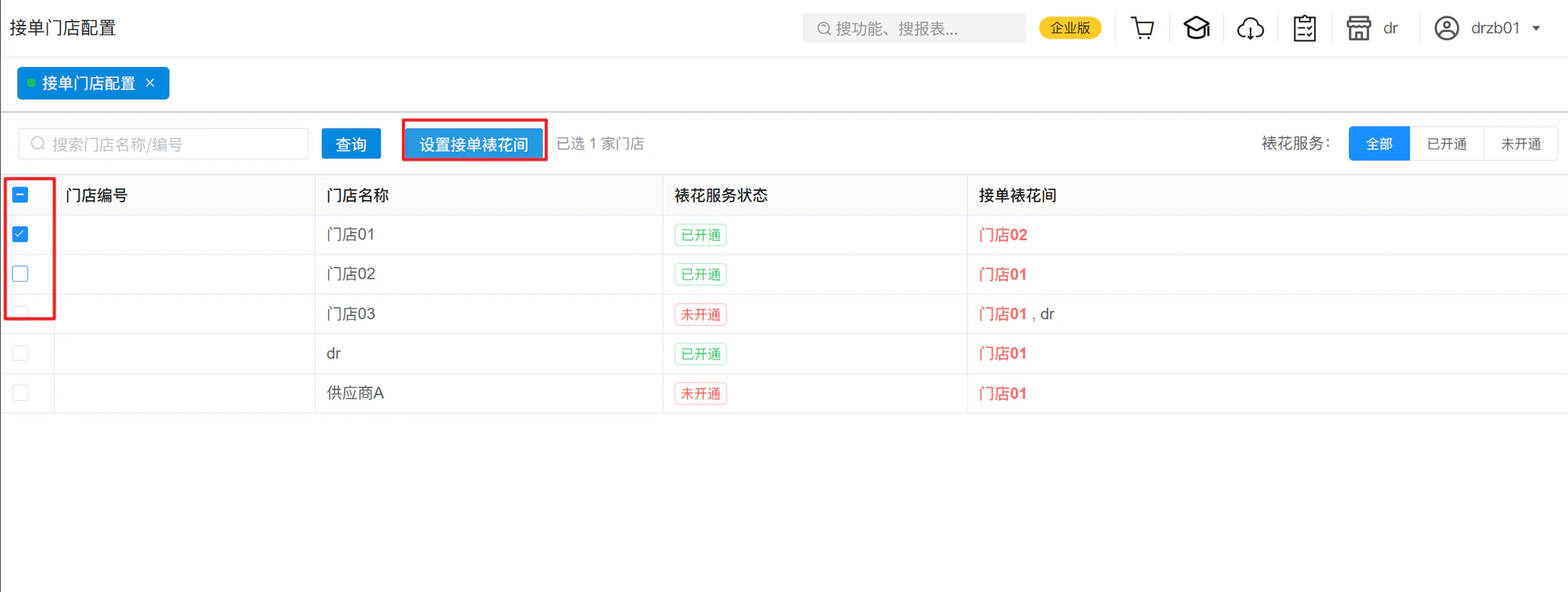
Task: Click 设置接单裱花间 button
Action: [474, 144]
